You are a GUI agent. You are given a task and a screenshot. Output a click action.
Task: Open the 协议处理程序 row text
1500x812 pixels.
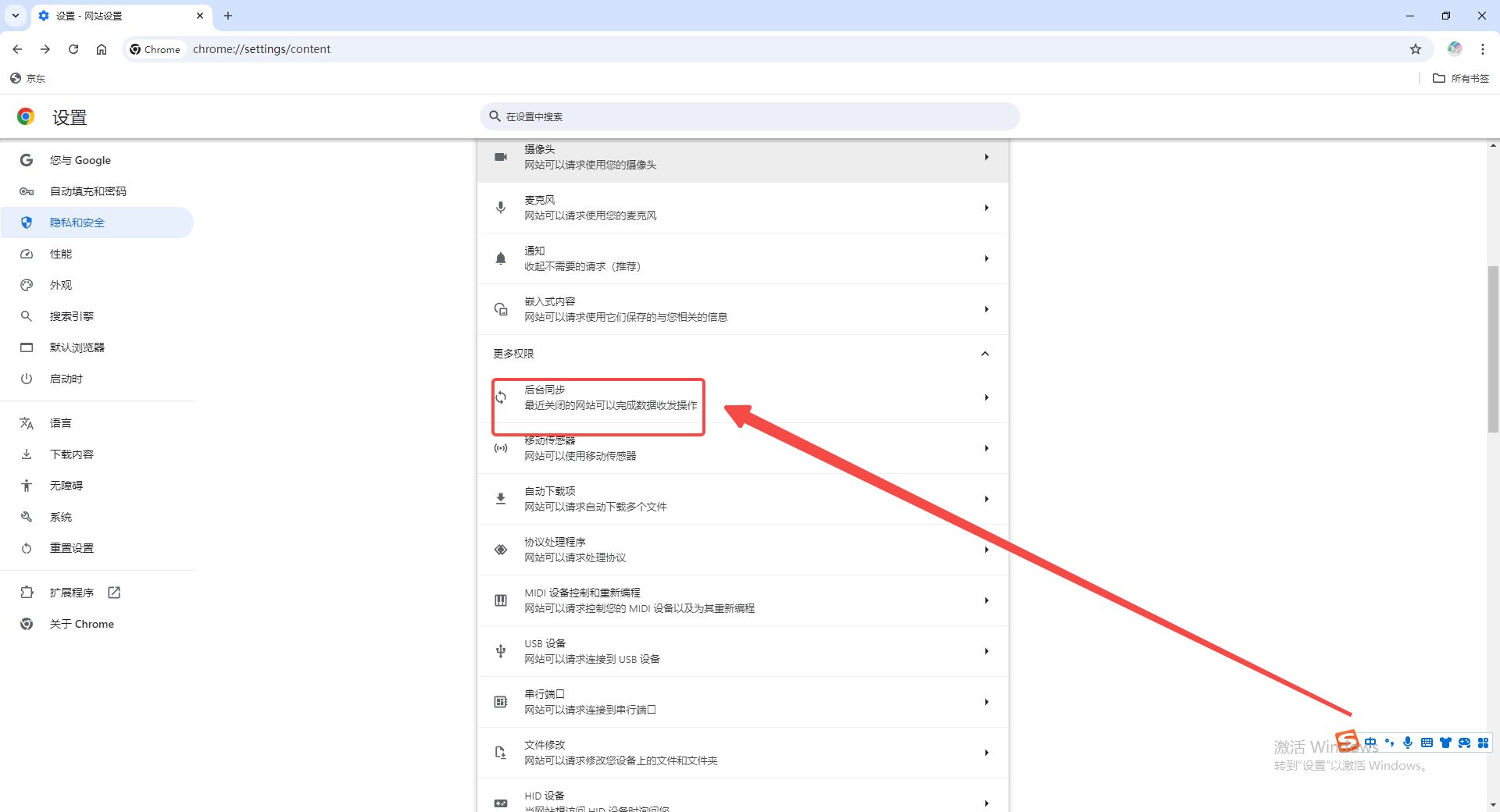coord(575,550)
